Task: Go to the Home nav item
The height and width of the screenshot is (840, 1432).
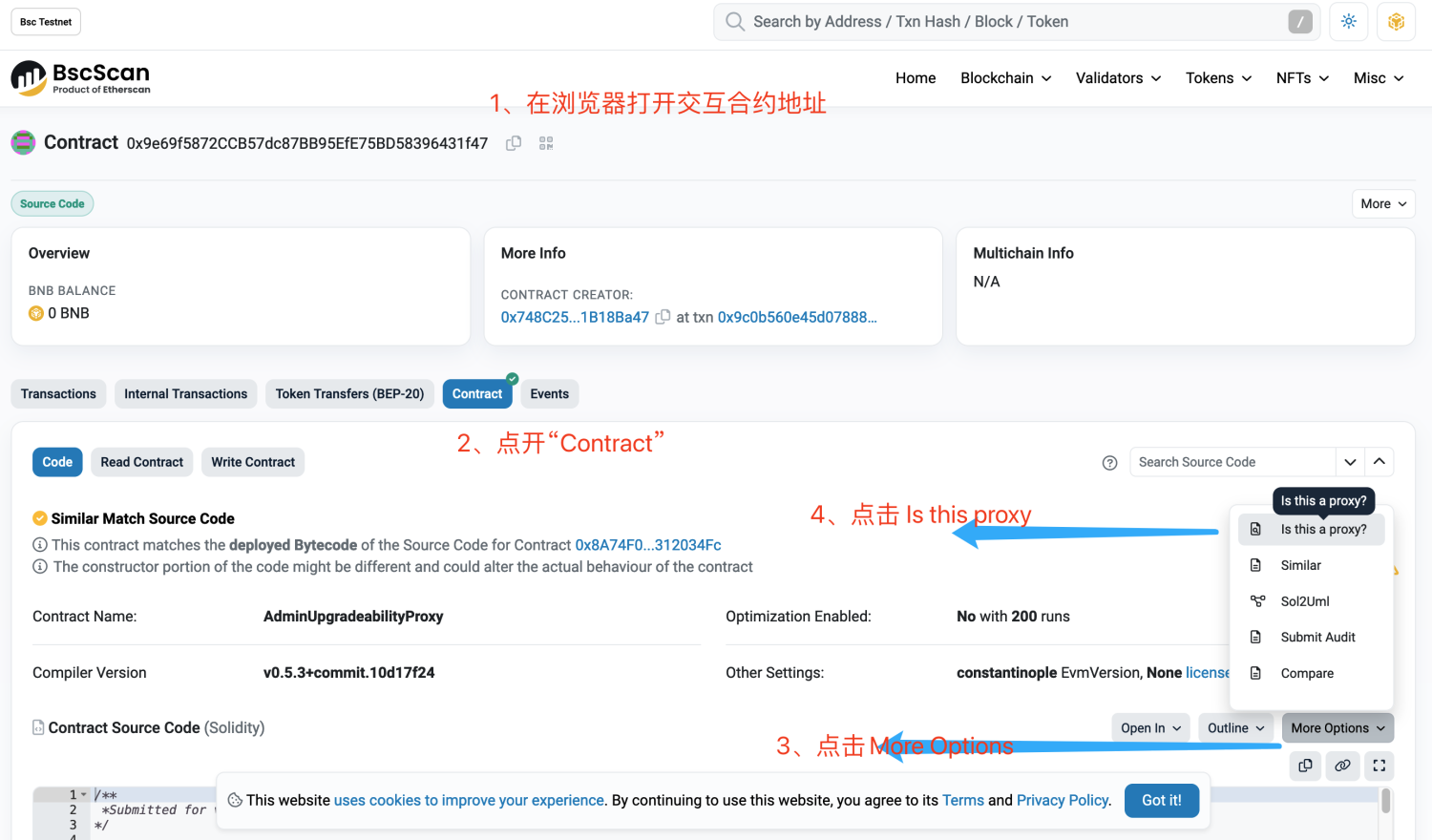Action: 916,78
